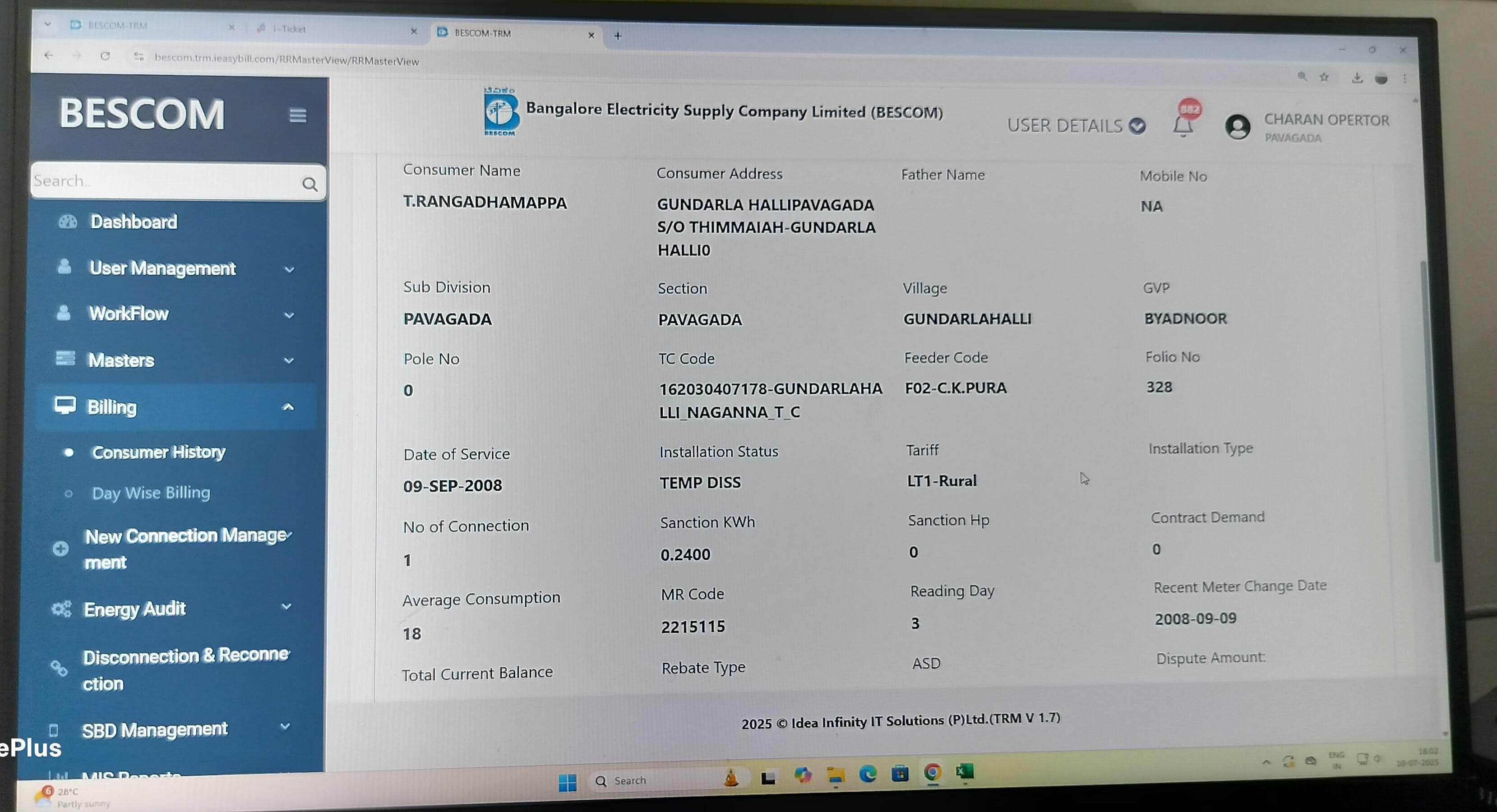Open a new browser tab
This screenshot has width=1497, height=812.
click(618, 36)
